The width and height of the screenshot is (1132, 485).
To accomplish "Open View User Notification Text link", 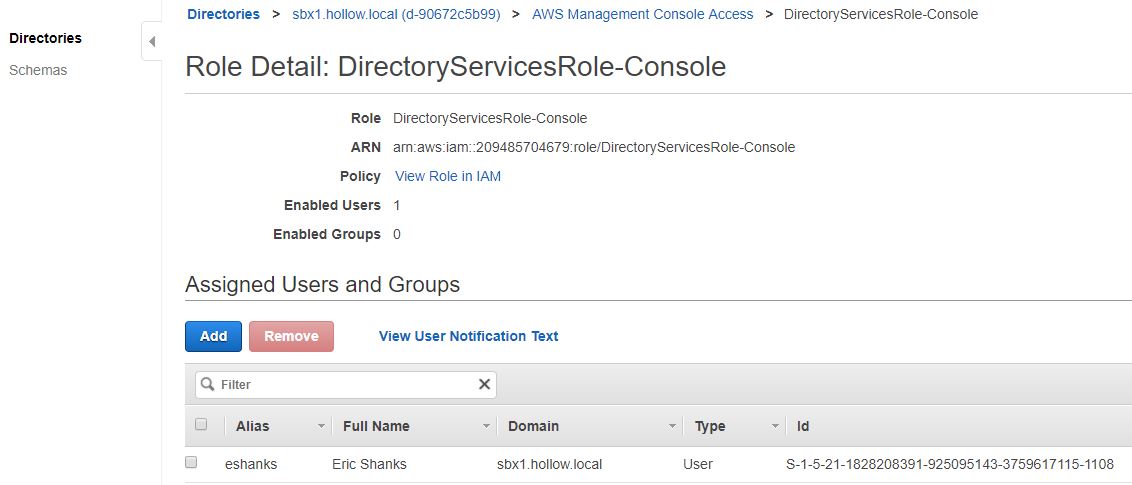I will pos(468,336).
